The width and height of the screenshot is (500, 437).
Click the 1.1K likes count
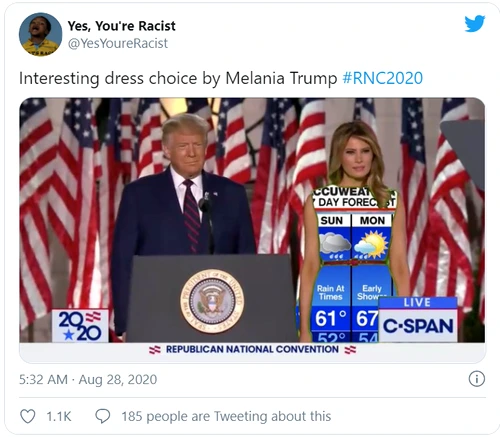point(59,416)
